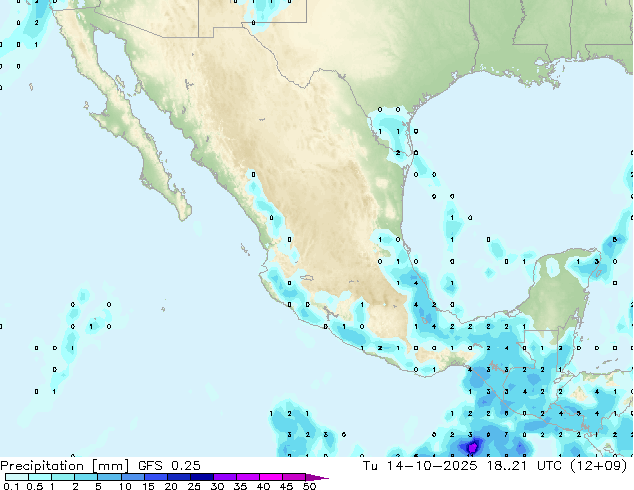Screen dimensions: 634x490
Task: Click the 0.1–0.5 mm legend color box
Action: click(x=17, y=477)
